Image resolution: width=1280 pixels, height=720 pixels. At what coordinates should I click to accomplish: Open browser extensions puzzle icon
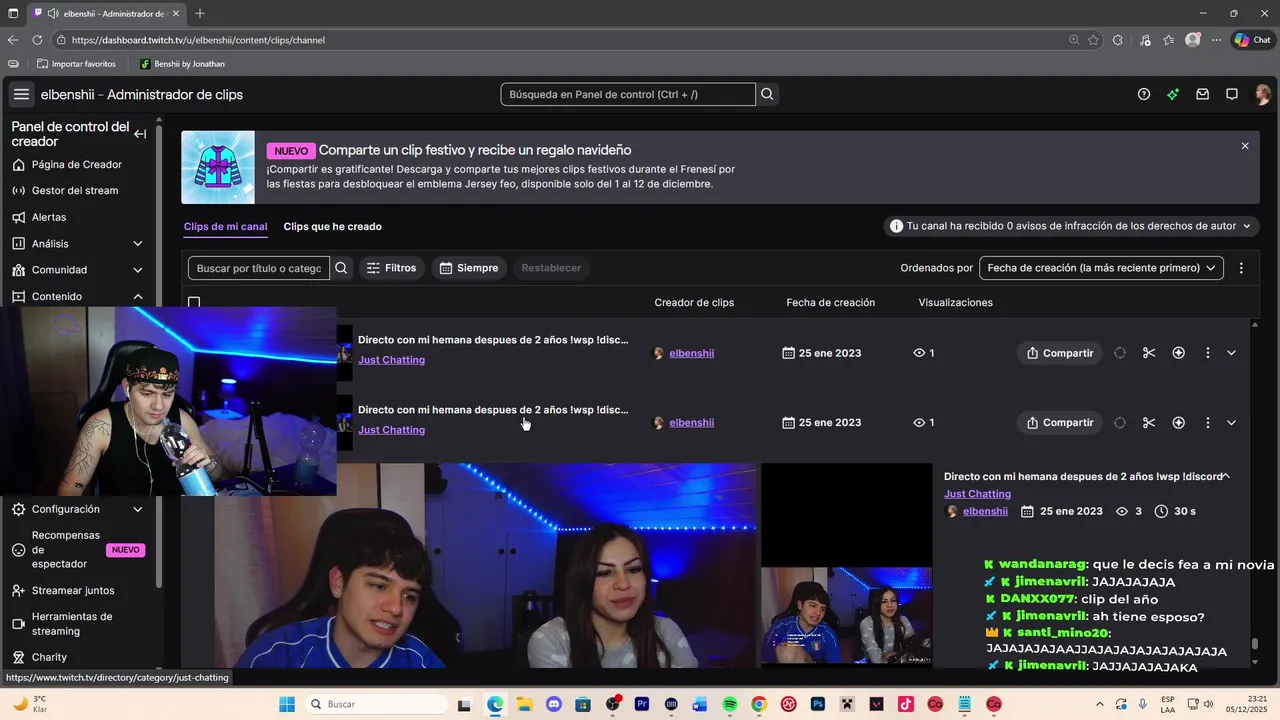point(1118,40)
